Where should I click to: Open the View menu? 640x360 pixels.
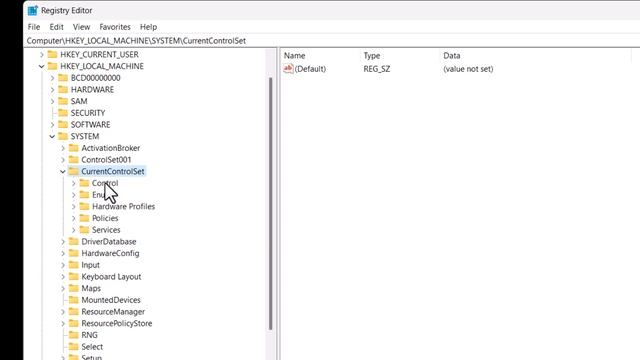point(81,27)
